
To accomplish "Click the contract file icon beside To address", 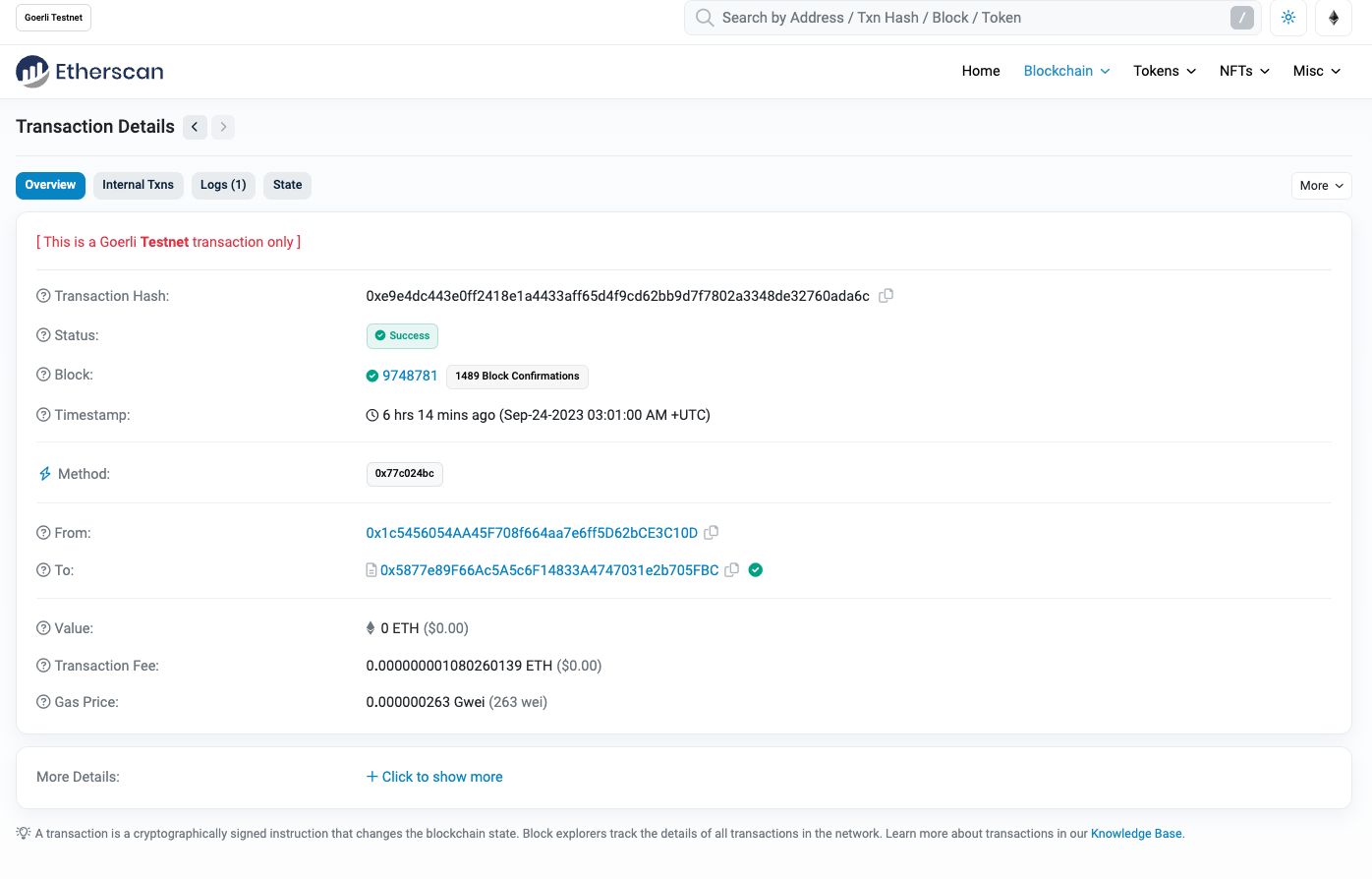I will tap(372, 570).
